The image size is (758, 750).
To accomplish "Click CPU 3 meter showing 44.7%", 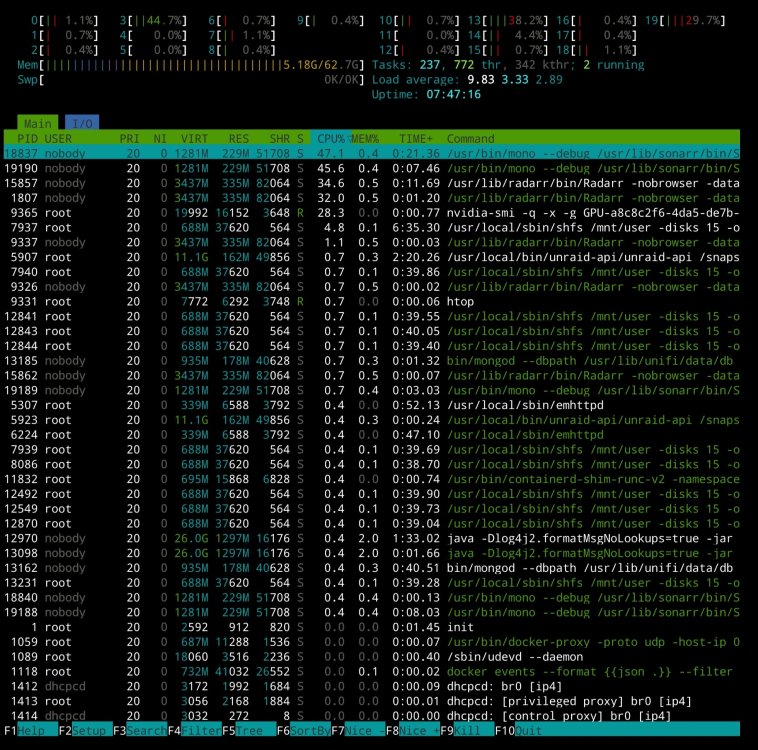I will pos(153,20).
